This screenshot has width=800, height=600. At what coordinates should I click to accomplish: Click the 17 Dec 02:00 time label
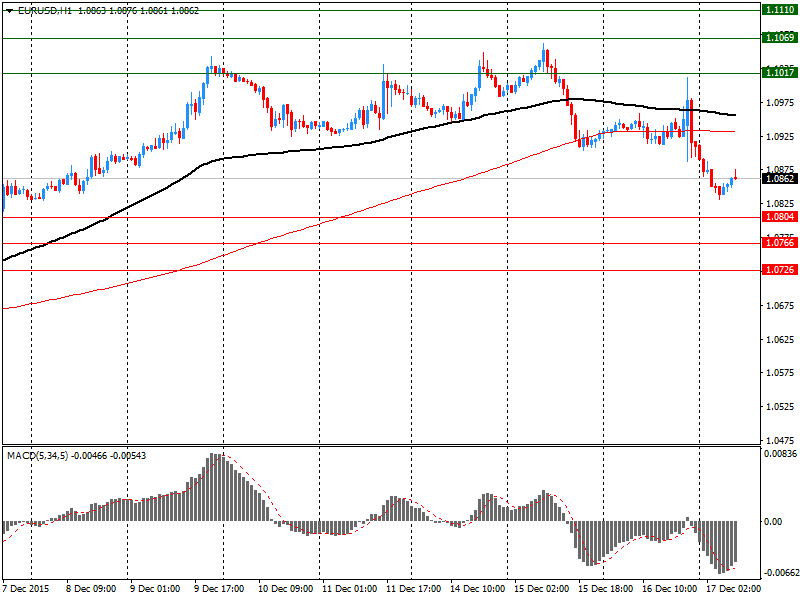734,589
